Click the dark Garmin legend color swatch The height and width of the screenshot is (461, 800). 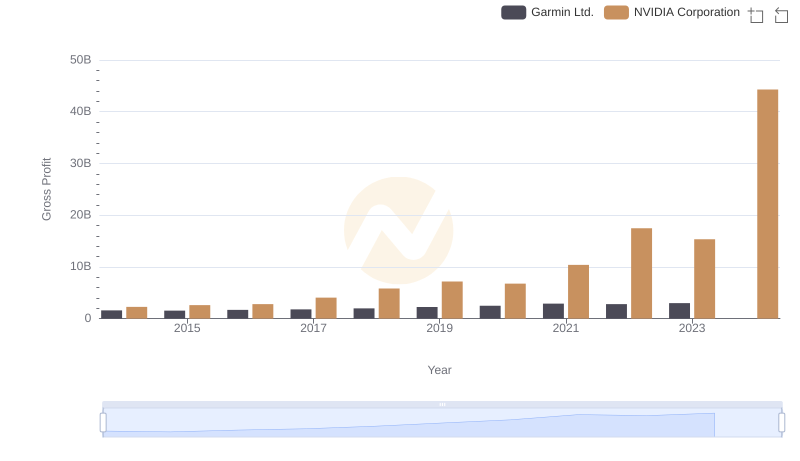click(513, 12)
